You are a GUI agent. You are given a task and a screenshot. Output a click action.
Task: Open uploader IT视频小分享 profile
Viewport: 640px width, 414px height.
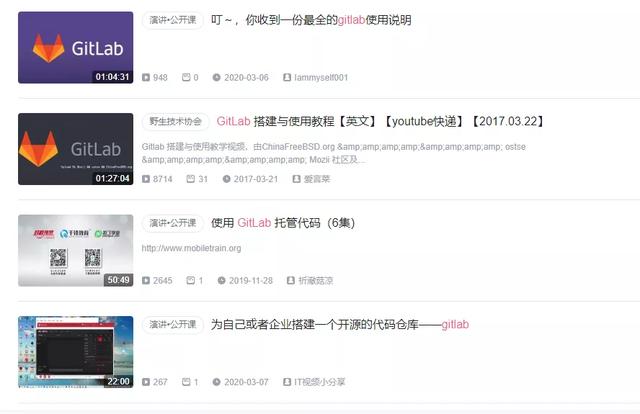pyautogui.click(x=320, y=382)
